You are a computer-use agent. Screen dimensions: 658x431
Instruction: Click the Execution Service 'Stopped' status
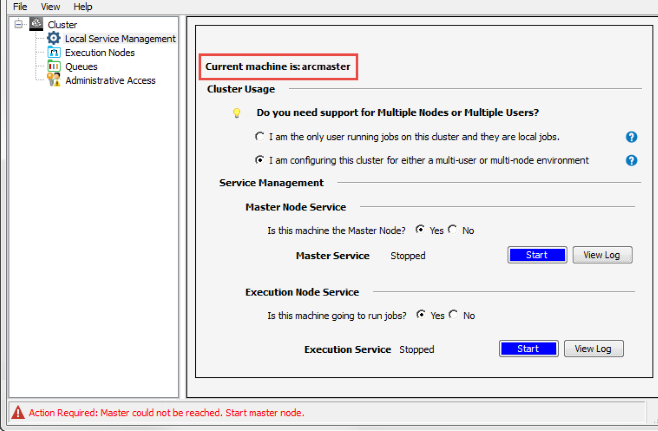tap(417, 349)
